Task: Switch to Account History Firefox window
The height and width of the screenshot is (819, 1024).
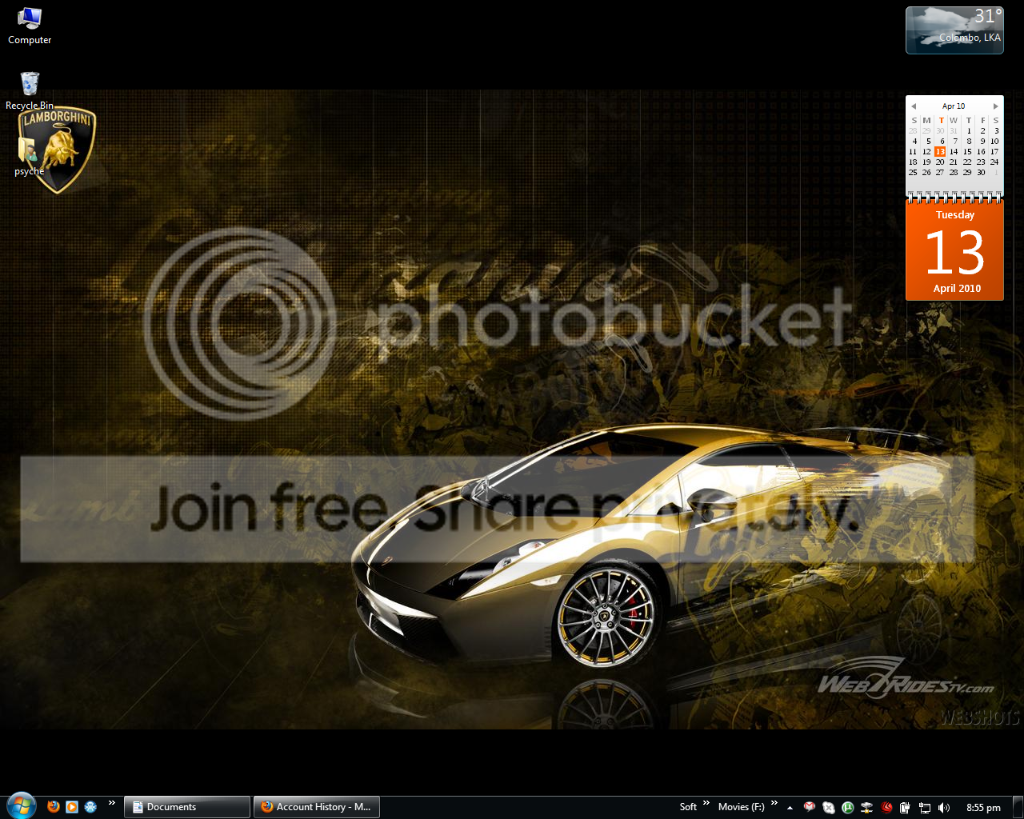Action: 316,807
